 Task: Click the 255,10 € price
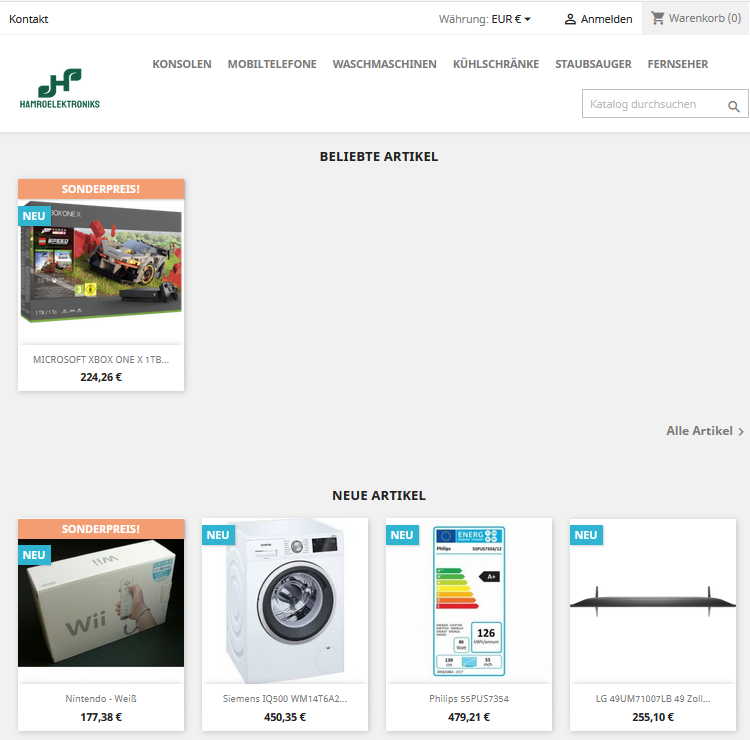click(653, 717)
